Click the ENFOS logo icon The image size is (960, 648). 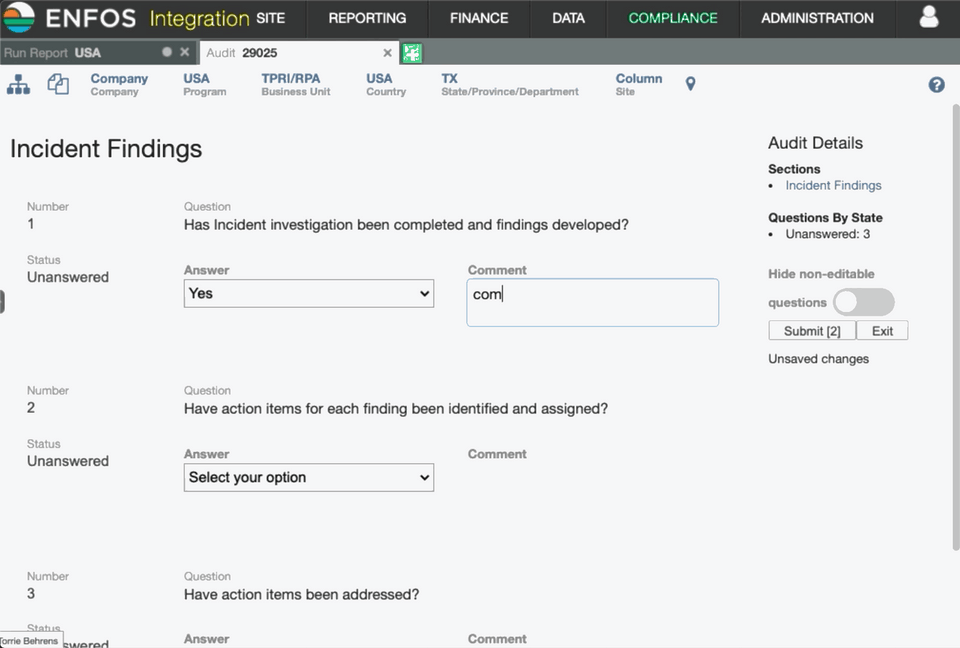tap(19, 17)
